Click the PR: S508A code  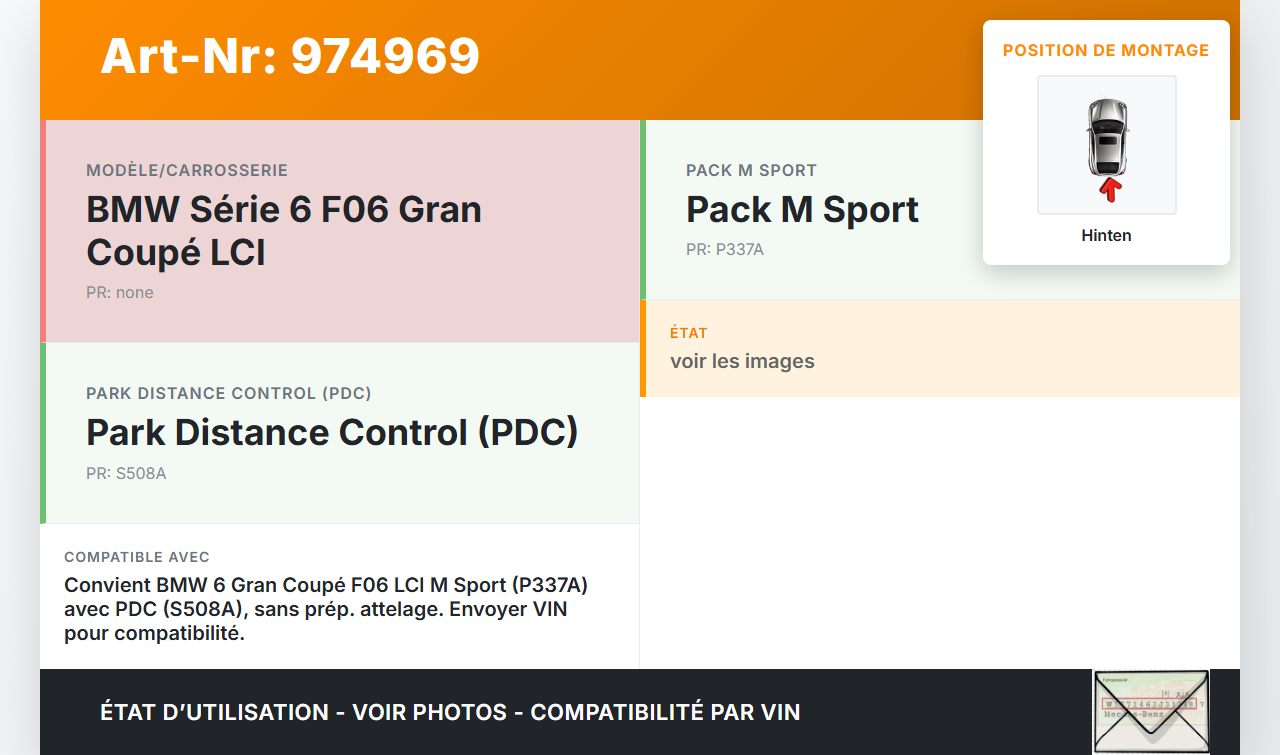pos(126,474)
